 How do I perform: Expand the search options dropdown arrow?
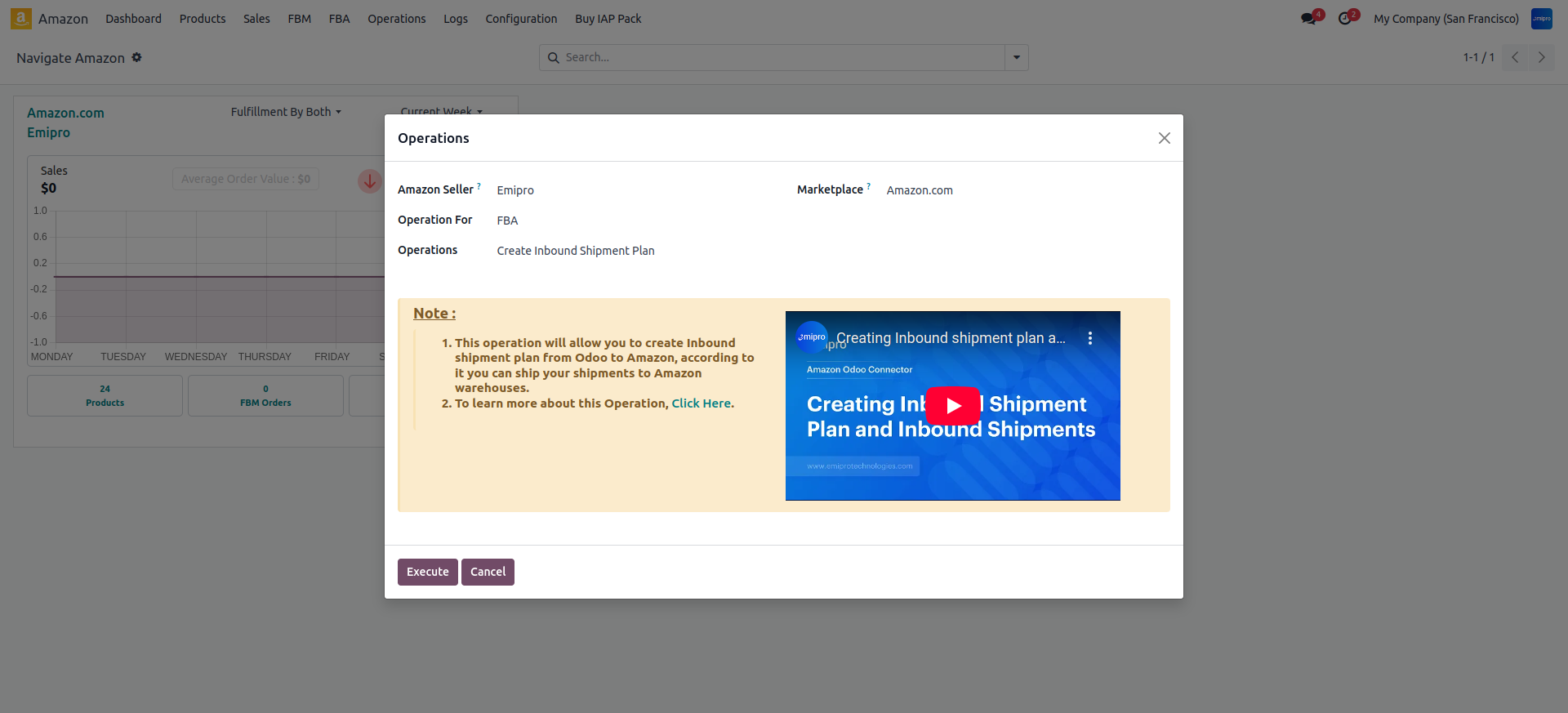1016,57
